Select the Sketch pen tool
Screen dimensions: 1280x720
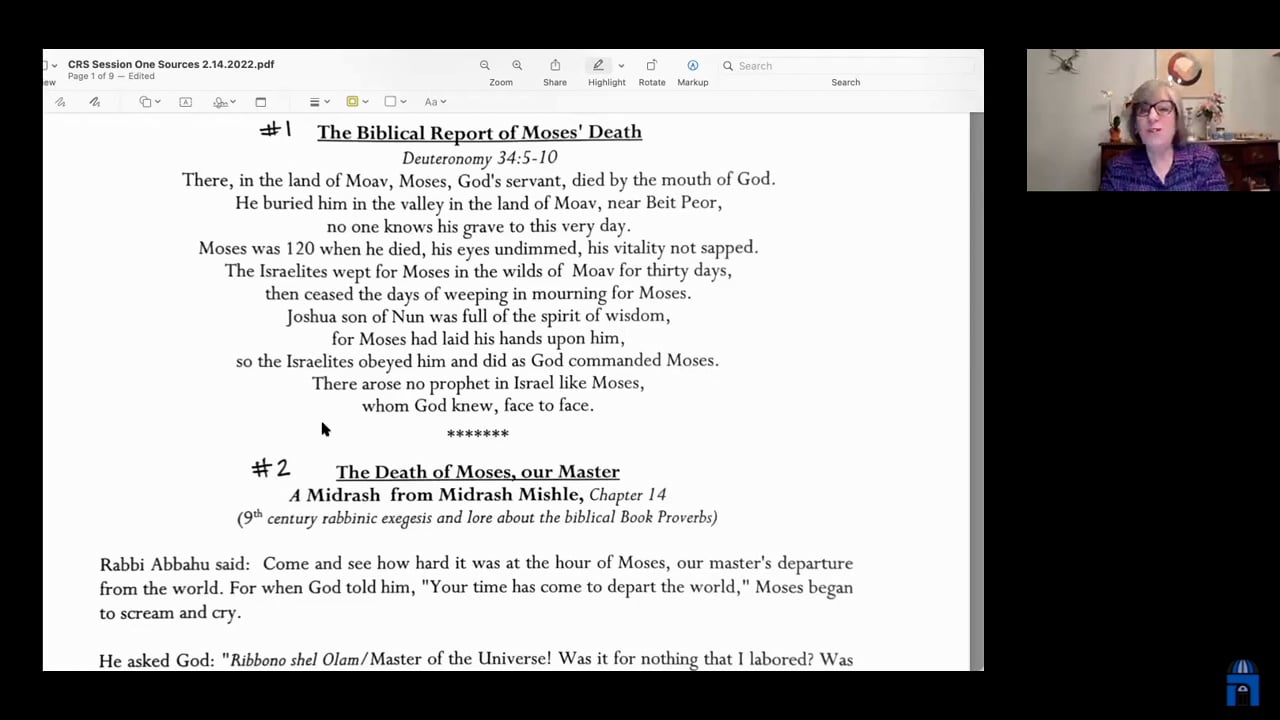point(60,102)
